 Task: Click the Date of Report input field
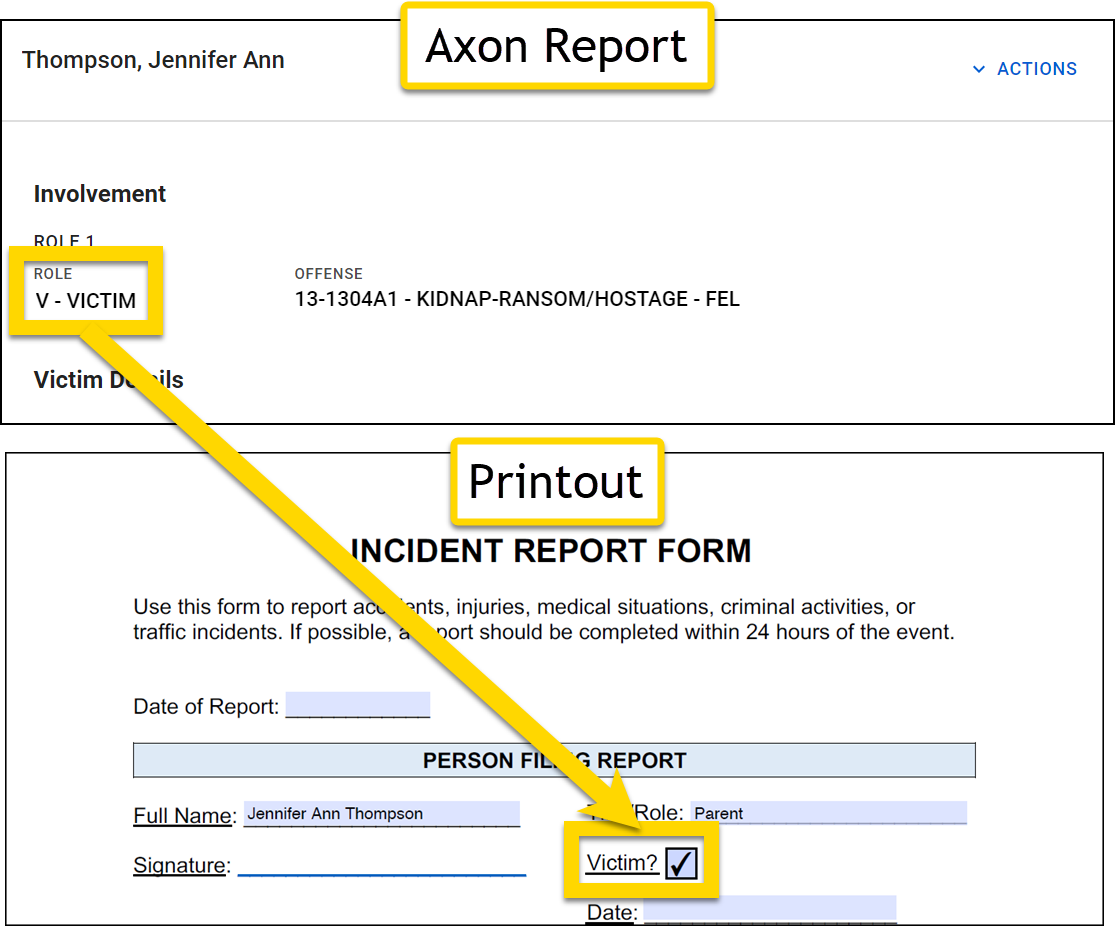357,705
